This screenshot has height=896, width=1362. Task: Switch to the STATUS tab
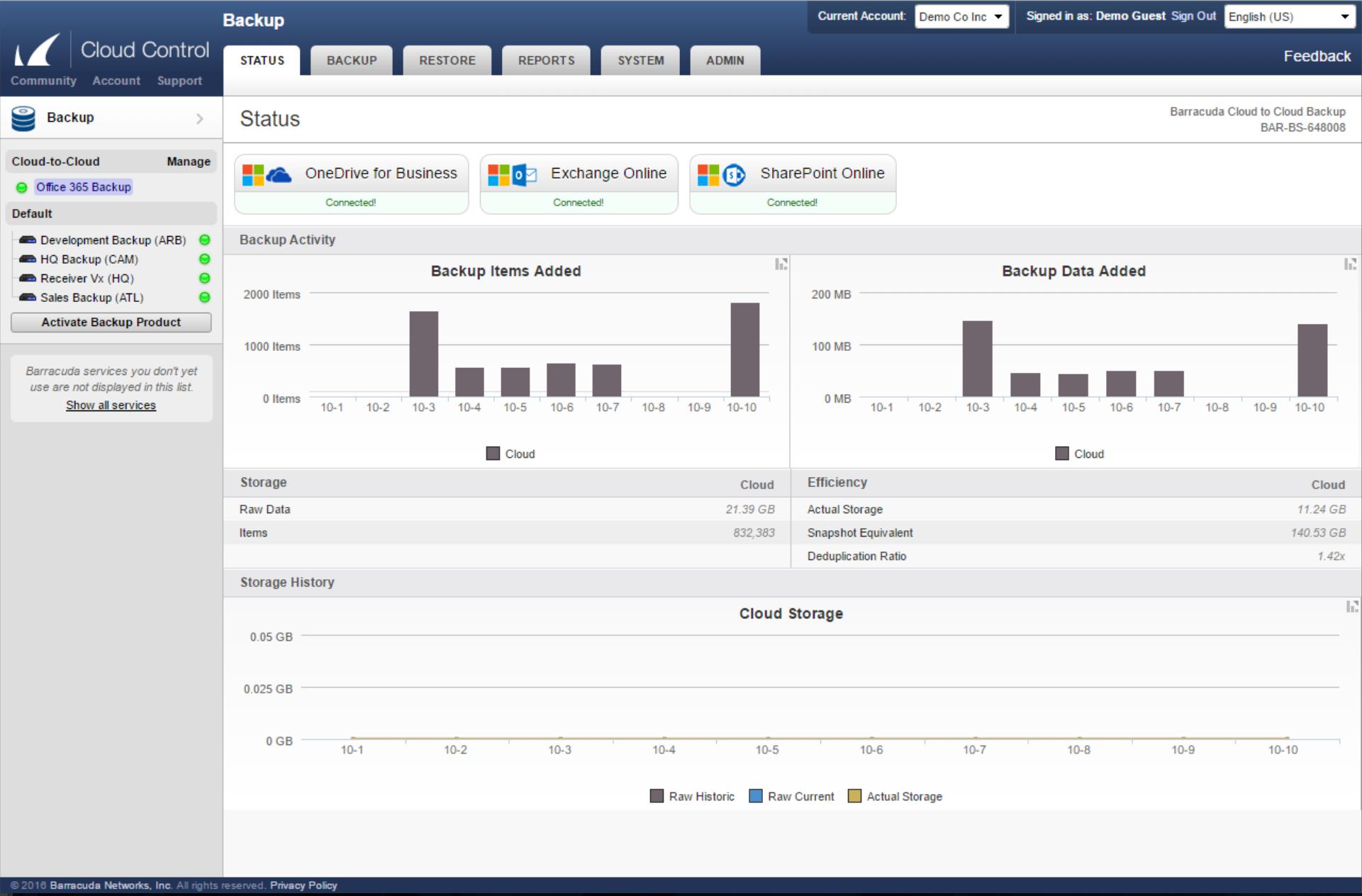point(262,60)
